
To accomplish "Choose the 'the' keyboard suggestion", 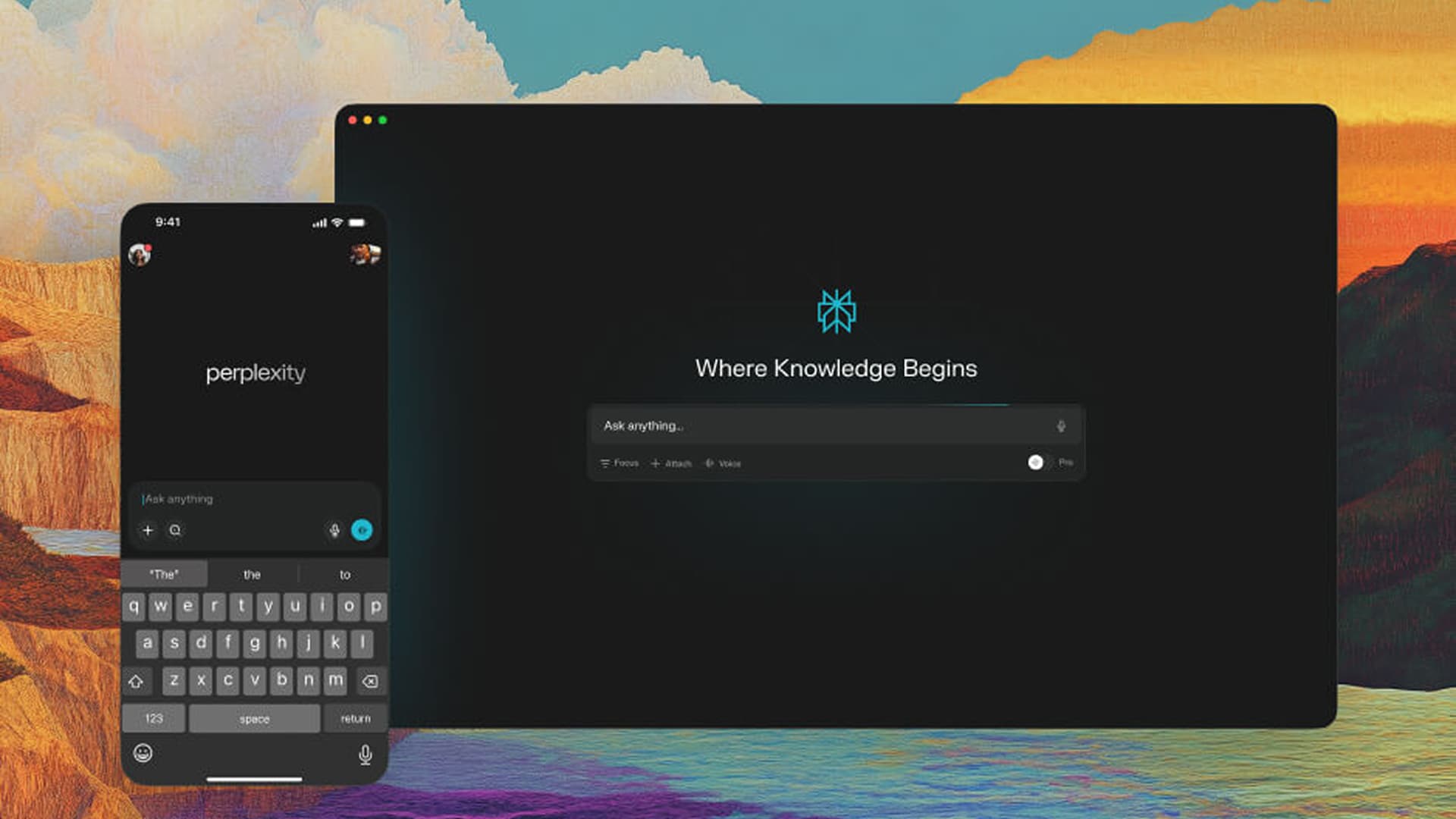I will pyautogui.click(x=253, y=574).
